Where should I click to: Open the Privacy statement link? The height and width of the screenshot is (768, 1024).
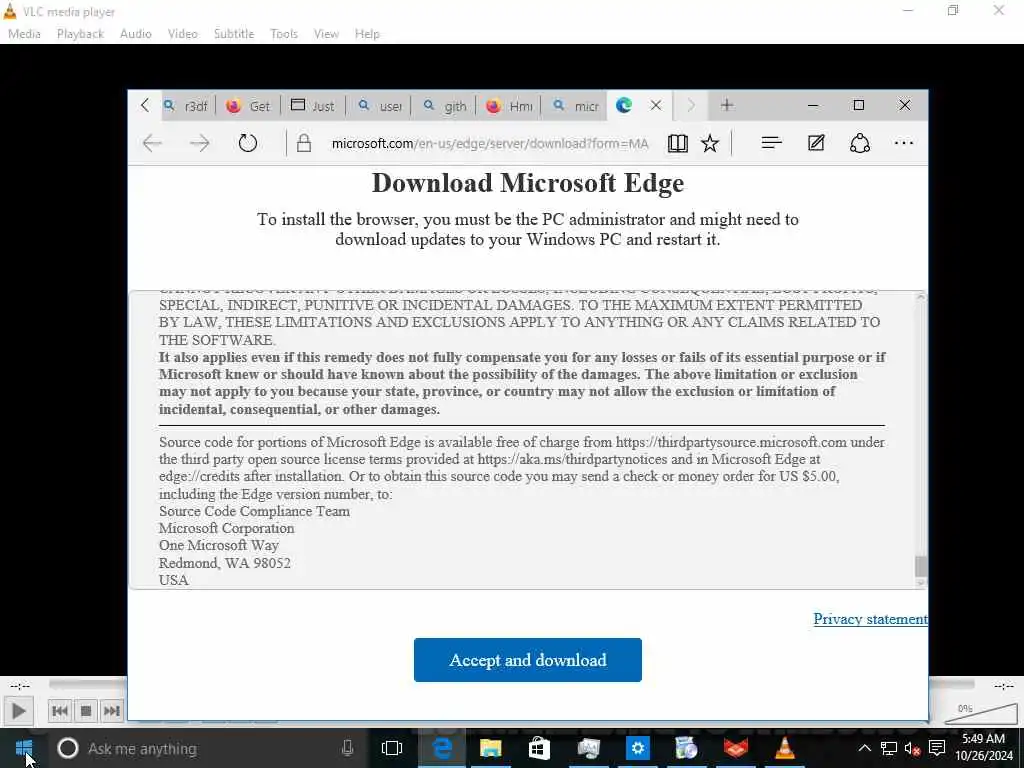pos(870,618)
